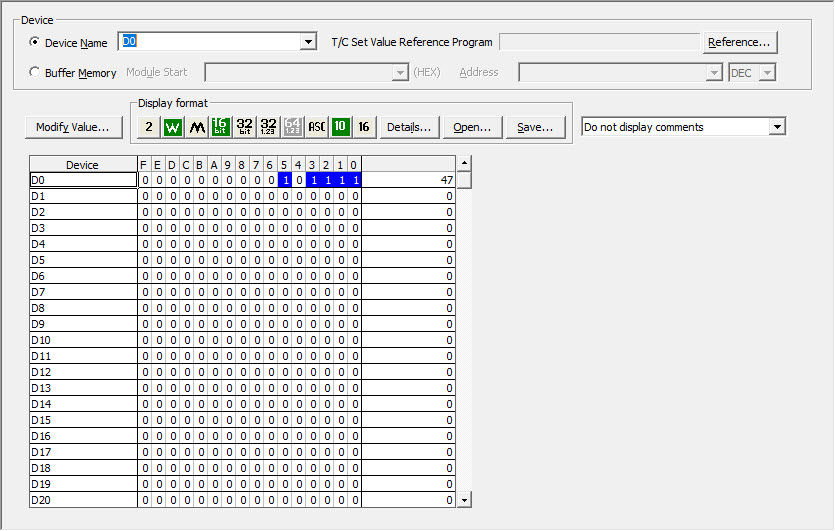Click the device table scrollbar thumb
Screen dimensions: 835x531
point(464,180)
